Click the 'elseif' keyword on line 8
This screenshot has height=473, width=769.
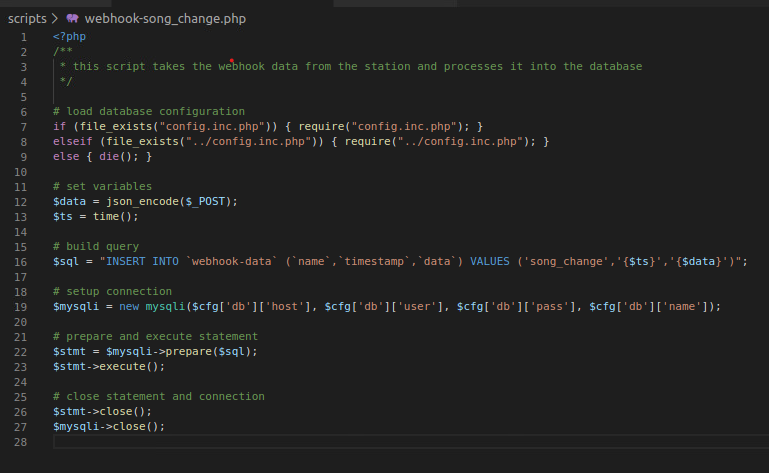click(73, 141)
